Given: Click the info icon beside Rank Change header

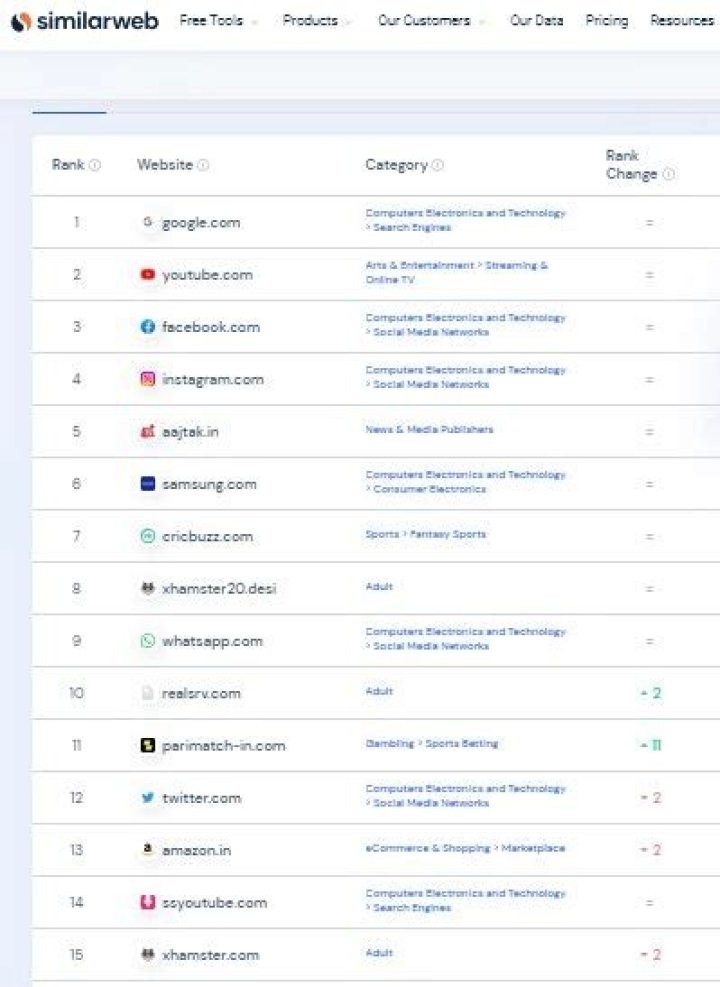Looking at the screenshot, I should pos(669,174).
